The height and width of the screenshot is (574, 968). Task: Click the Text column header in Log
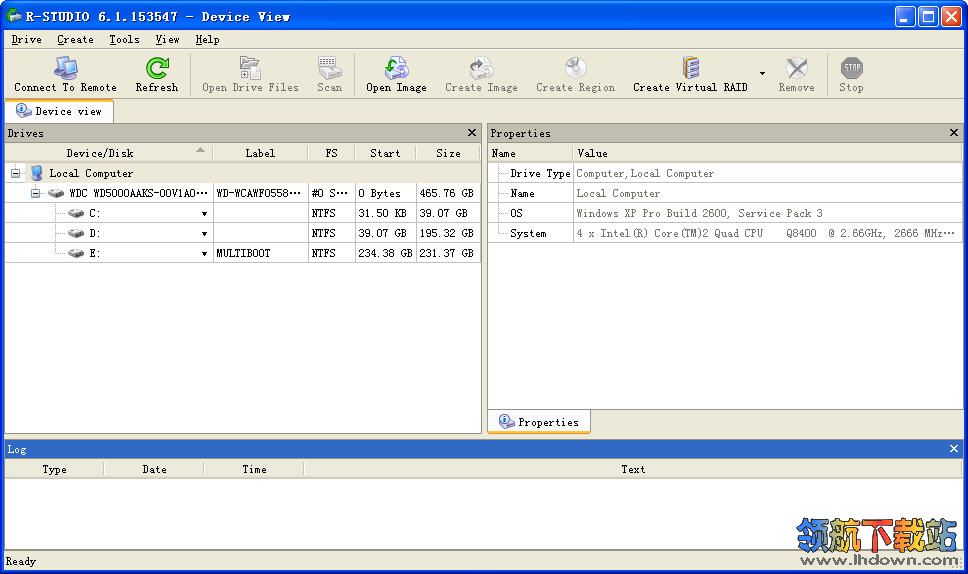pos(633,469)
